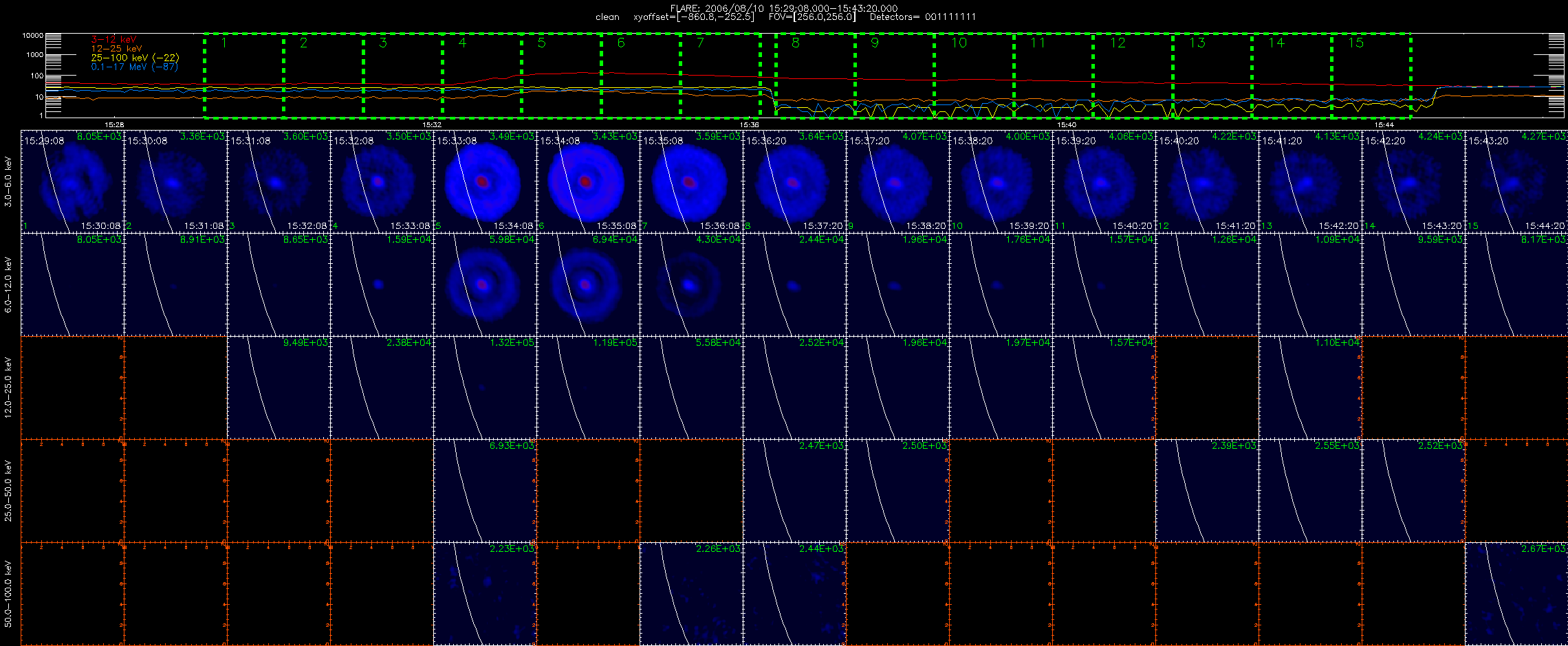The height and width of the screenshot is (646, 1568).
Task: Select interval 8 marker in light curve
Action: 796,43
